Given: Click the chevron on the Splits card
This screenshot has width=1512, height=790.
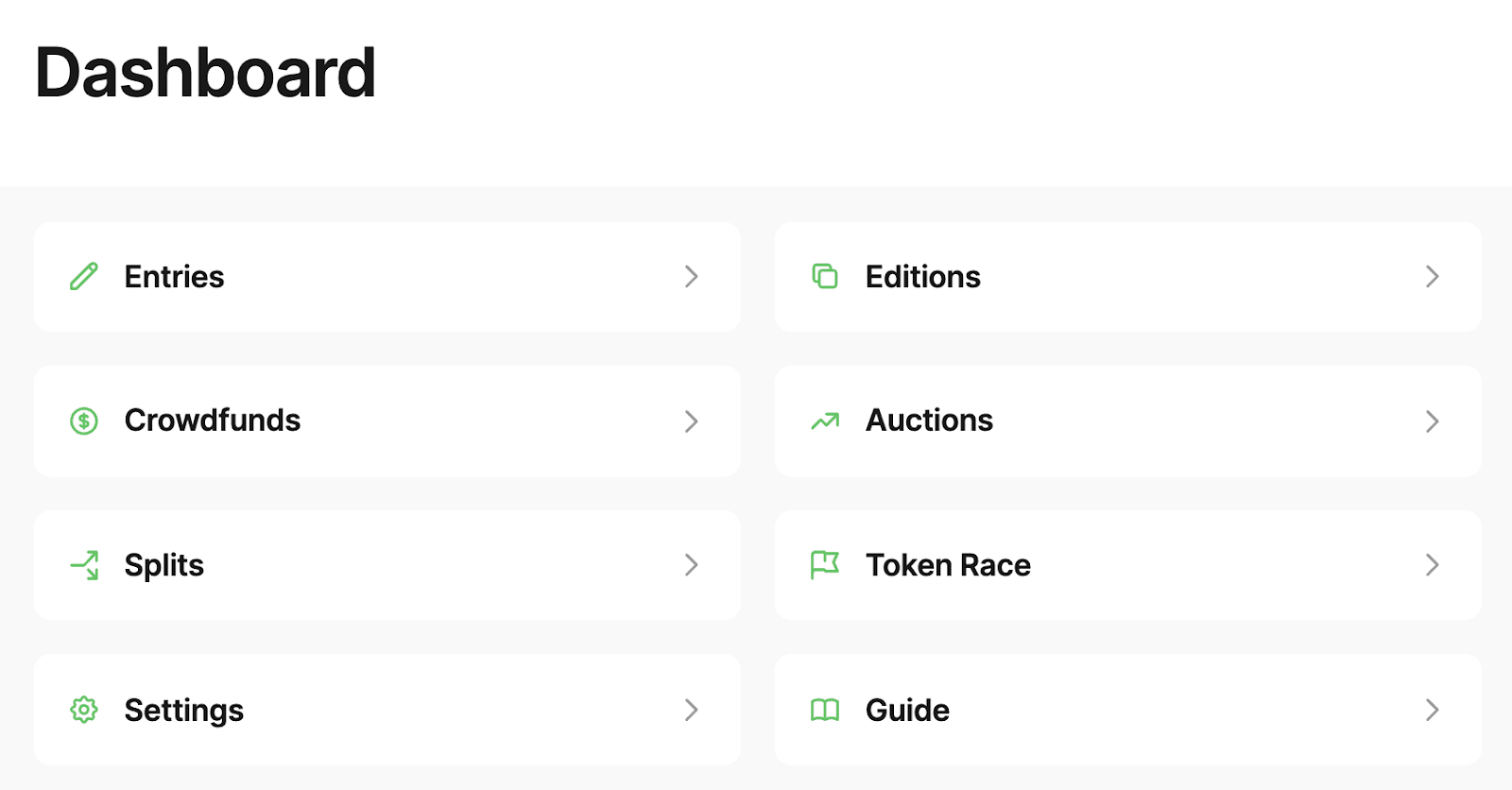Looking at the screenshot, I should [x=692, y=565].
